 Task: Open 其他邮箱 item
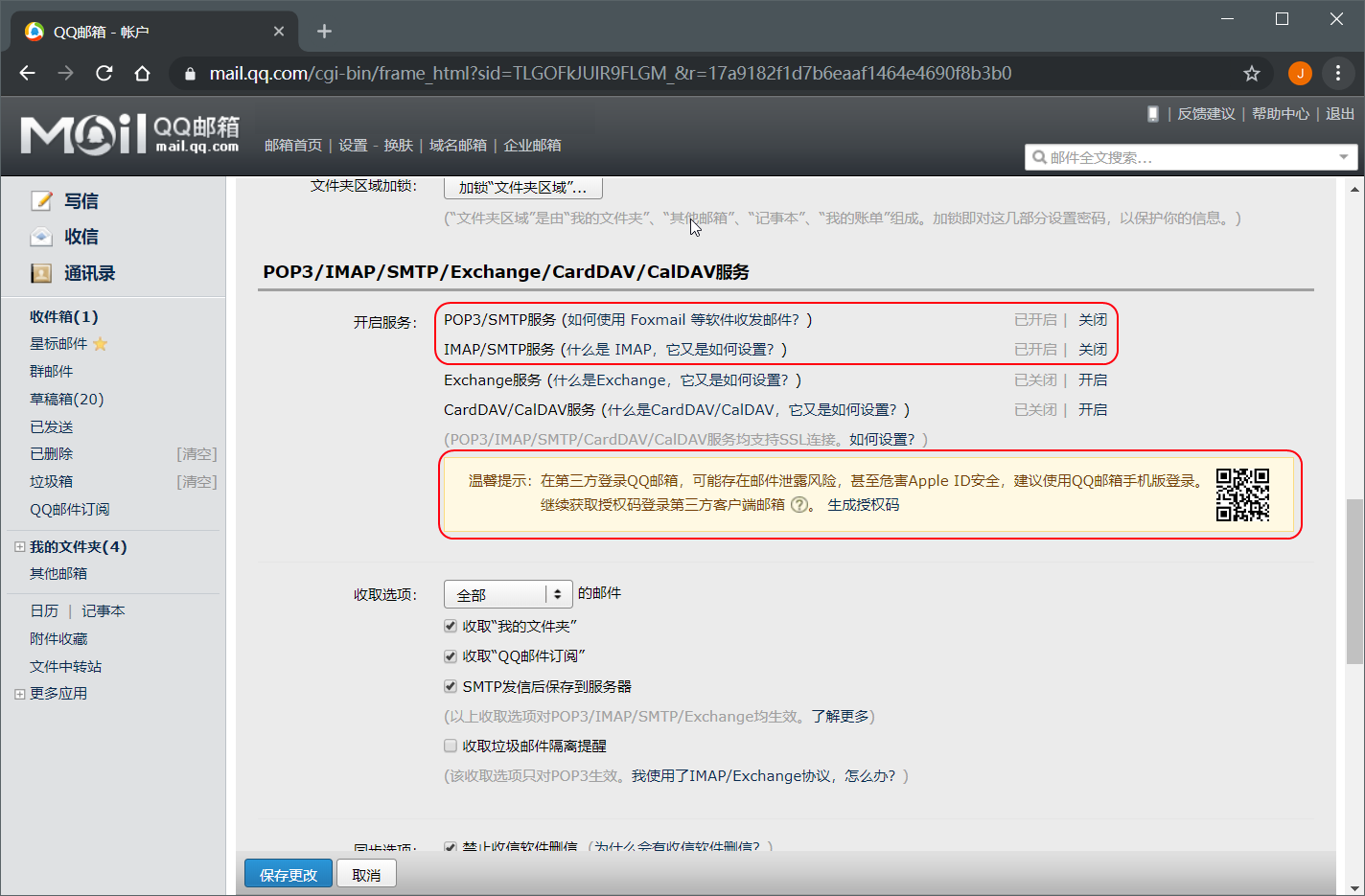pos(58,573)
